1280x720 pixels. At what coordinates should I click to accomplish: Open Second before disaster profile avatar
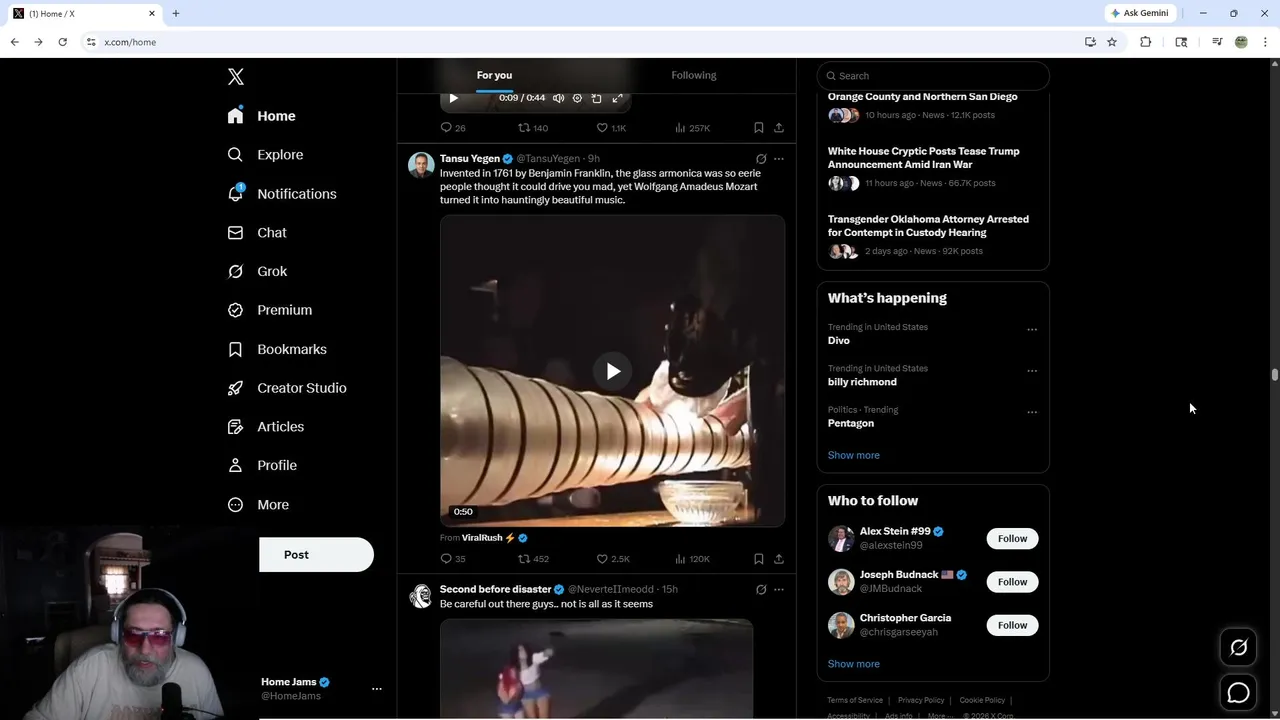tap(421, 596)
